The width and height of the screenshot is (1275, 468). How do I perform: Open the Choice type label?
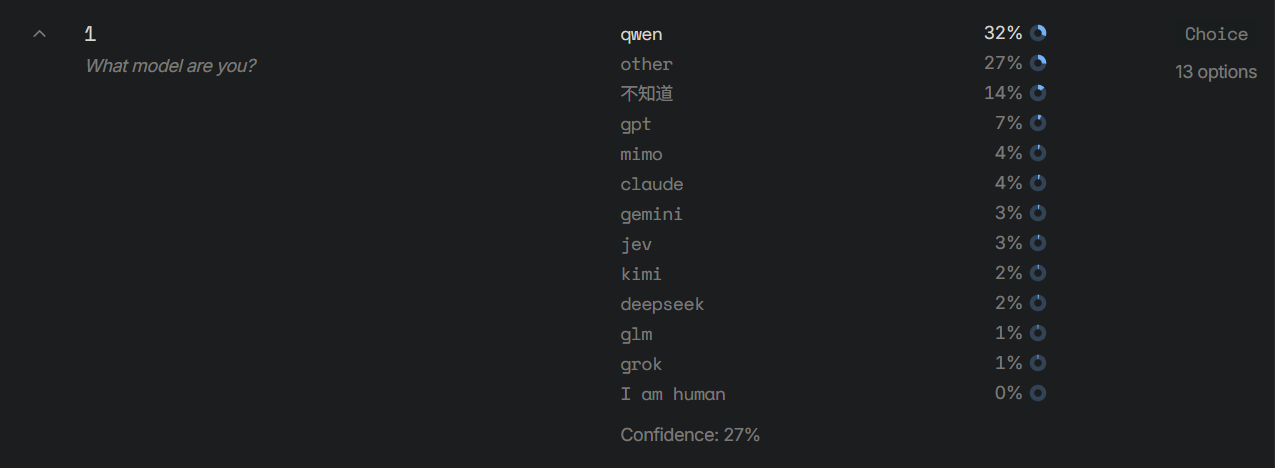(x=1216, y=34)
